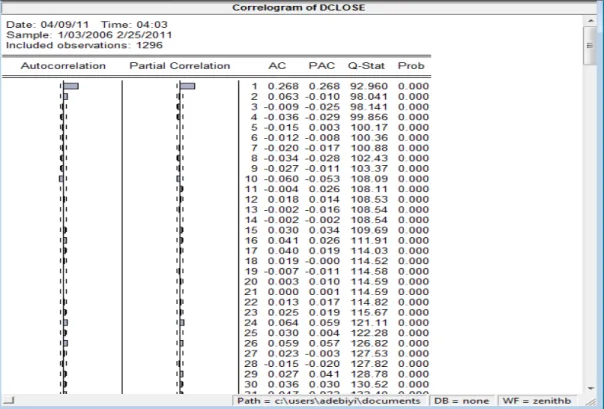Click the 'AC' column header
Image resolution: width=604 pixels, height=409 pixels.
point(277,66)
